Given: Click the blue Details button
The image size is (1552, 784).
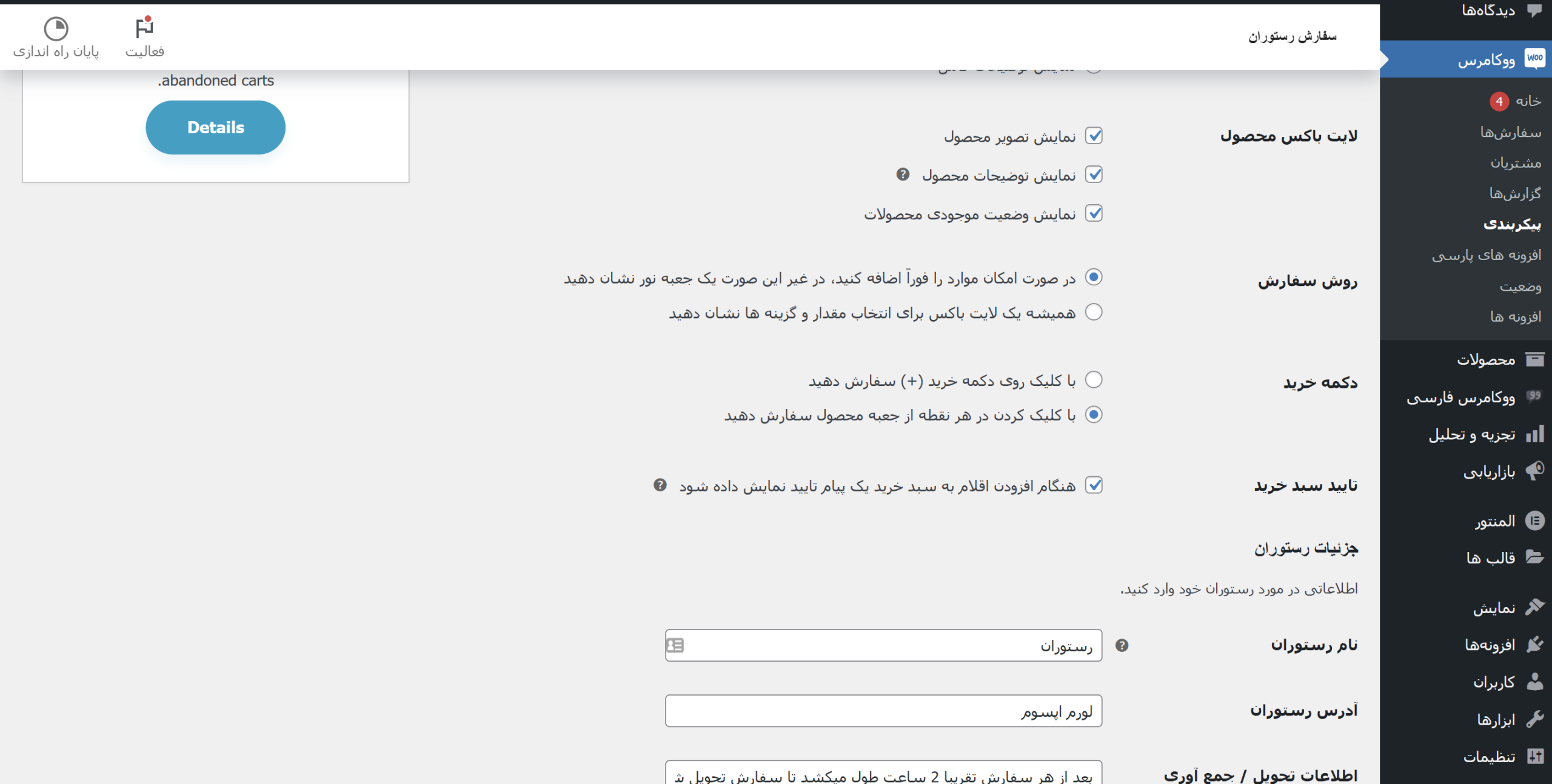Looking at the screenshot, I should coord(215,127).
